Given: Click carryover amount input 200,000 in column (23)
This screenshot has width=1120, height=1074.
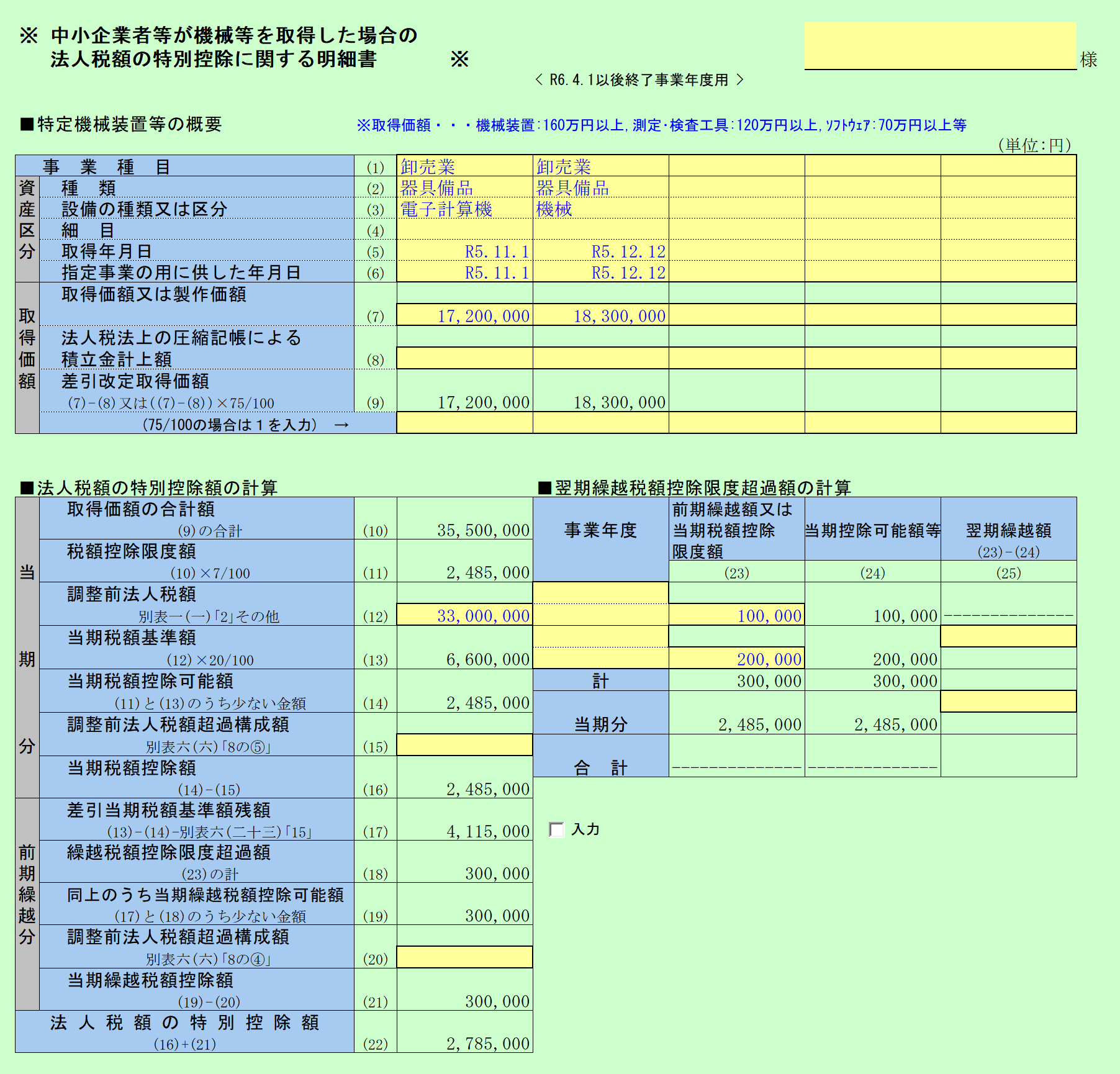Looking at the screenshot, I should coord(736,658).
